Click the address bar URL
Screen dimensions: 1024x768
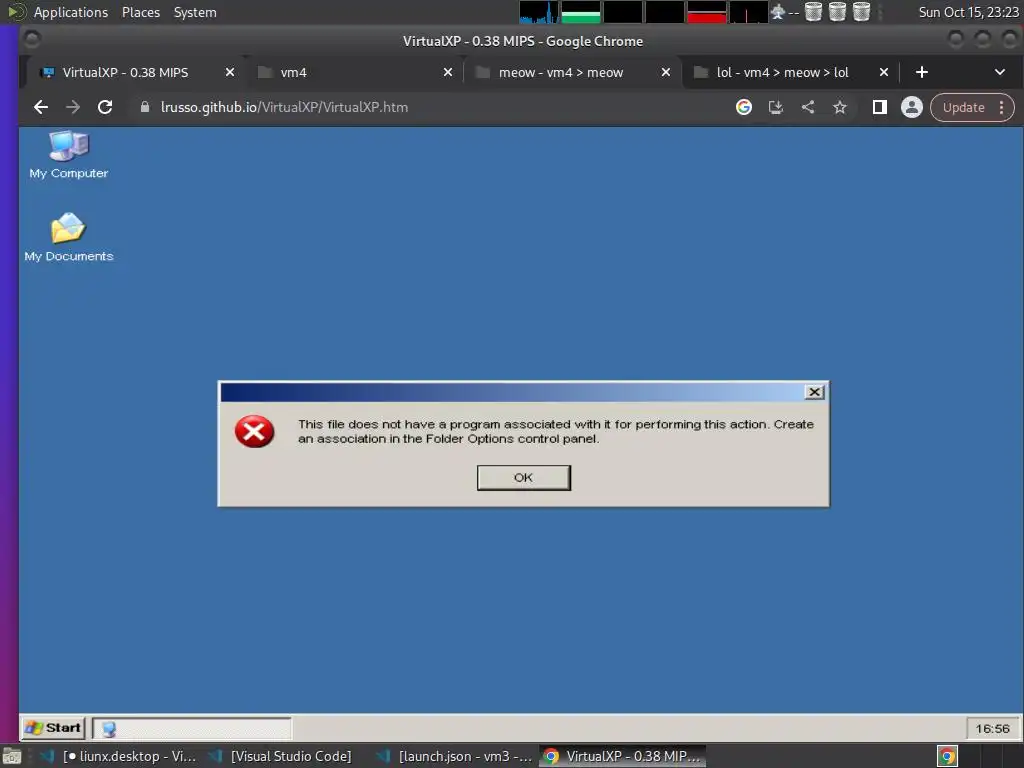pos(284,107)
